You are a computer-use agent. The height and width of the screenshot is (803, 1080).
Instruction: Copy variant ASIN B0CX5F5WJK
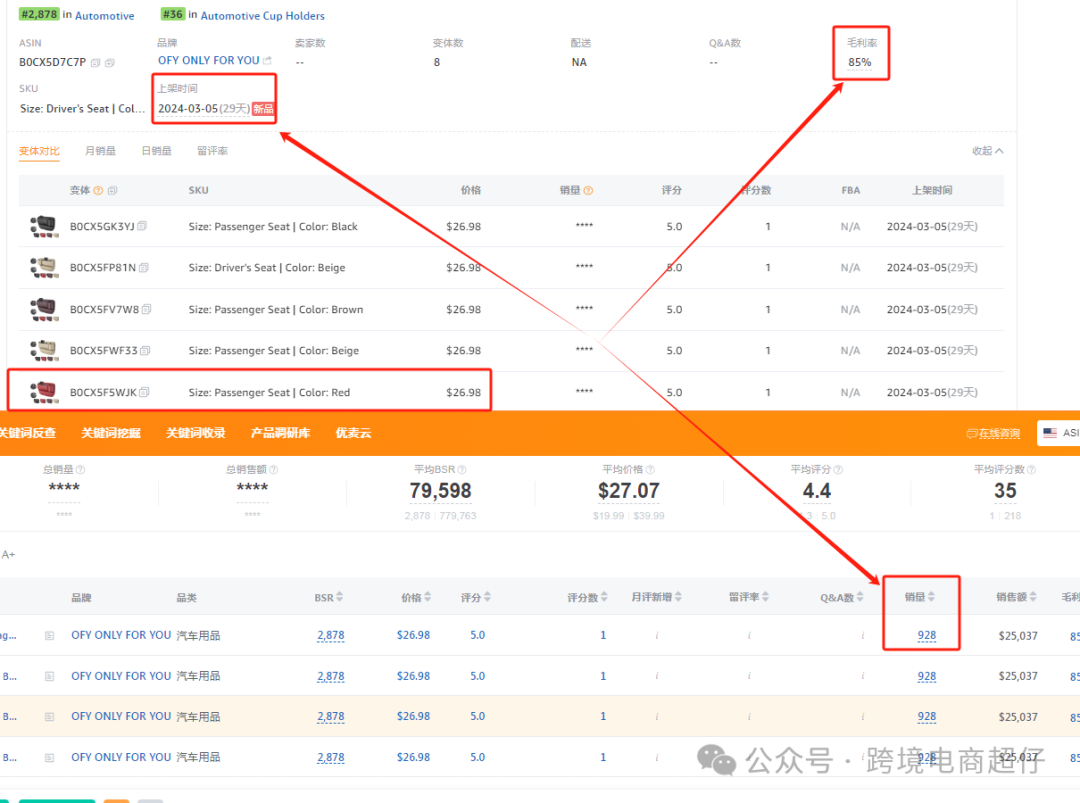coord(144,393)
